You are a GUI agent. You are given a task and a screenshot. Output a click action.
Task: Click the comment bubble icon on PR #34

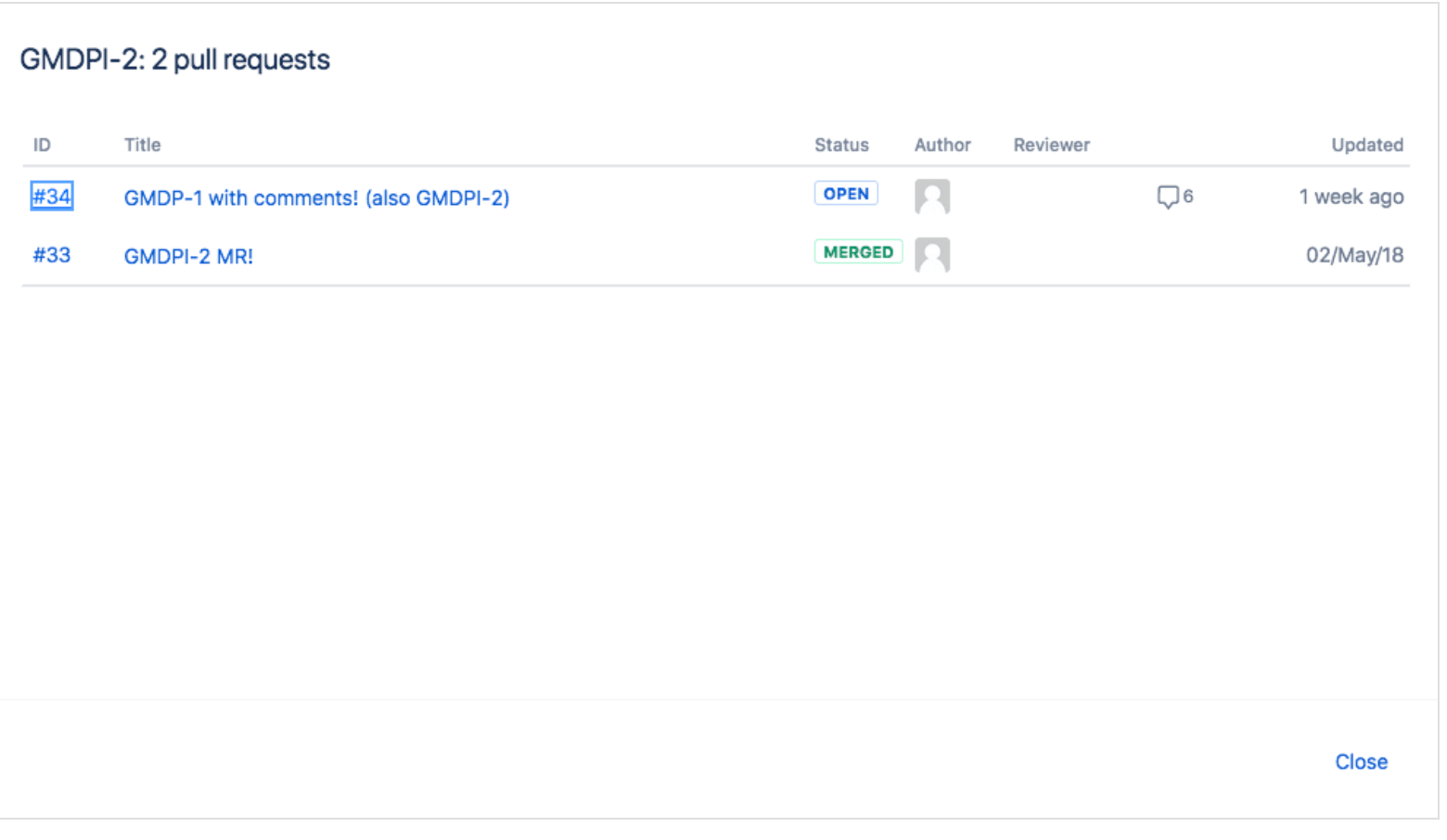1168,197
